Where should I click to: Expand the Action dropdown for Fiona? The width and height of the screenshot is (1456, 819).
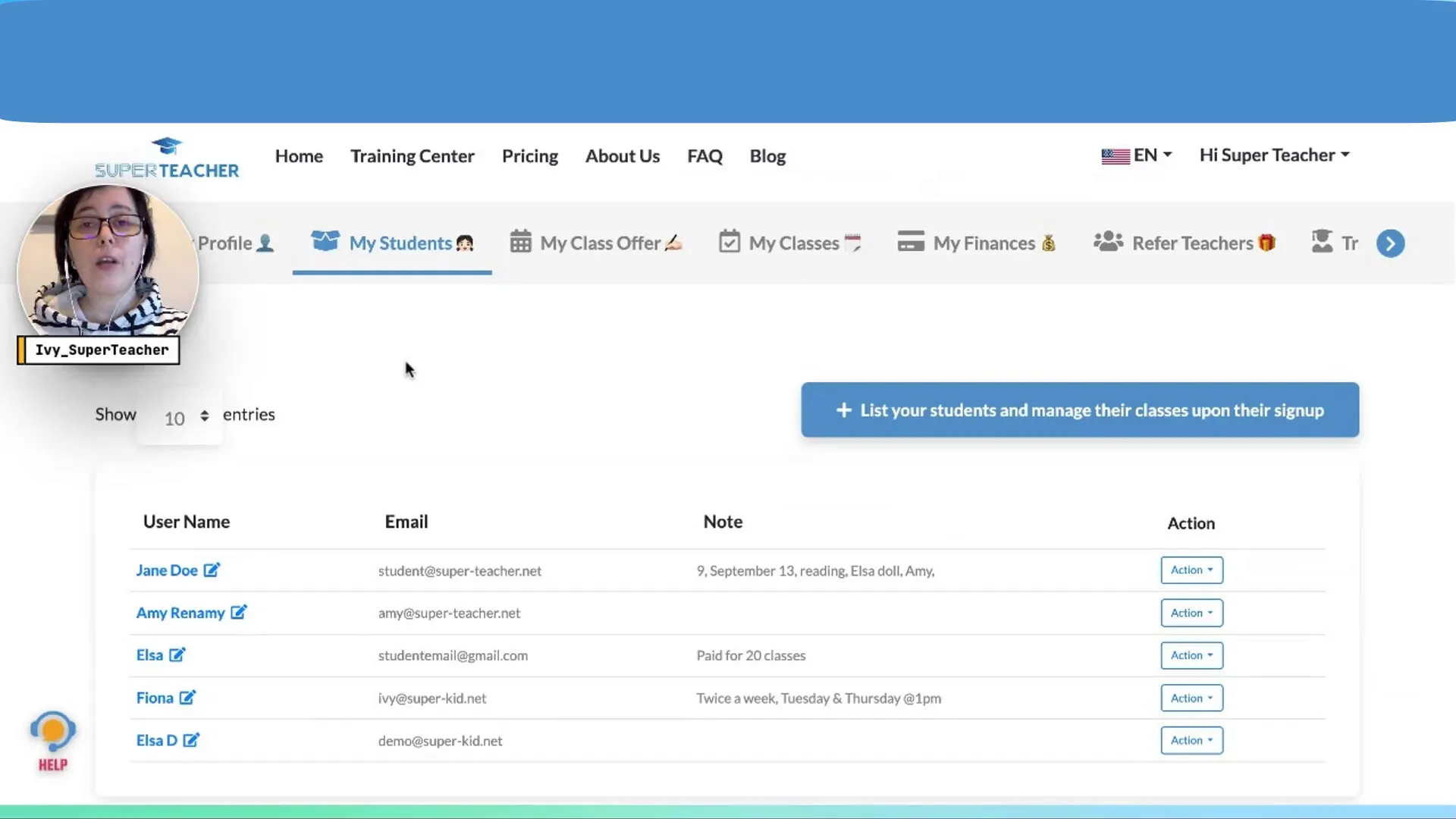click(1190, 697)
